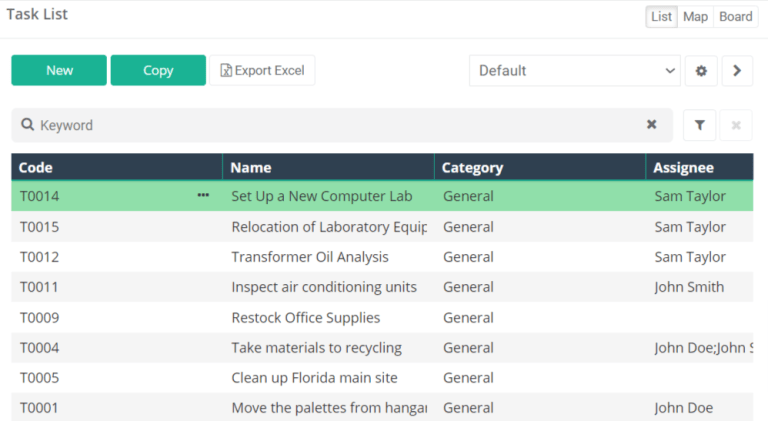The height and width of the screenshot is (421, 768).
Task: Select the Restock Office Supplies task
Action: [x=305, y=318]
